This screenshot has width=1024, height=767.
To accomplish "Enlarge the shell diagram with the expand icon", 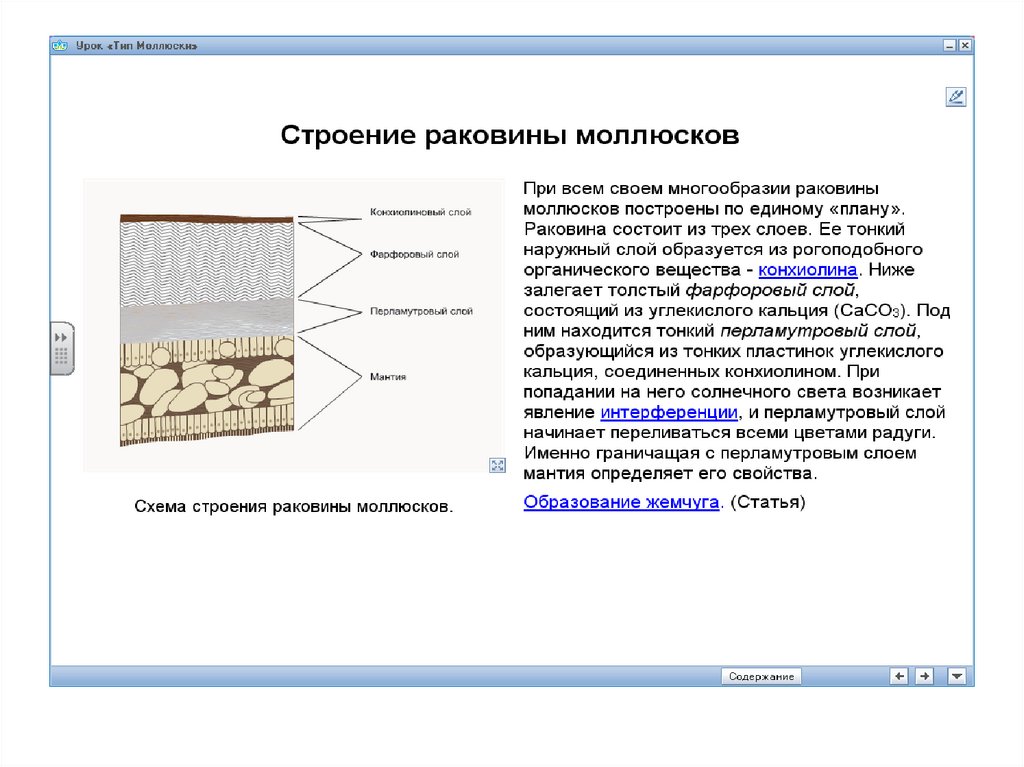I will coord(496,464).
